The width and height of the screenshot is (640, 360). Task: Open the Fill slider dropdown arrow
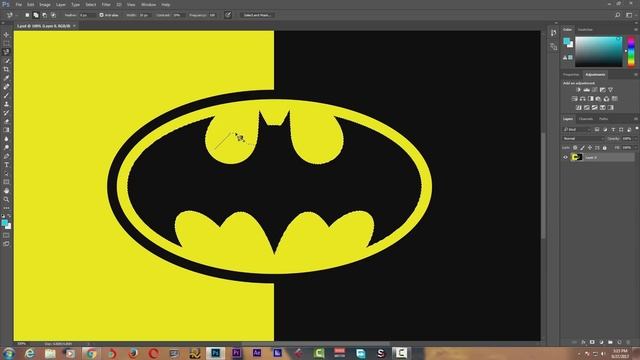635,148
